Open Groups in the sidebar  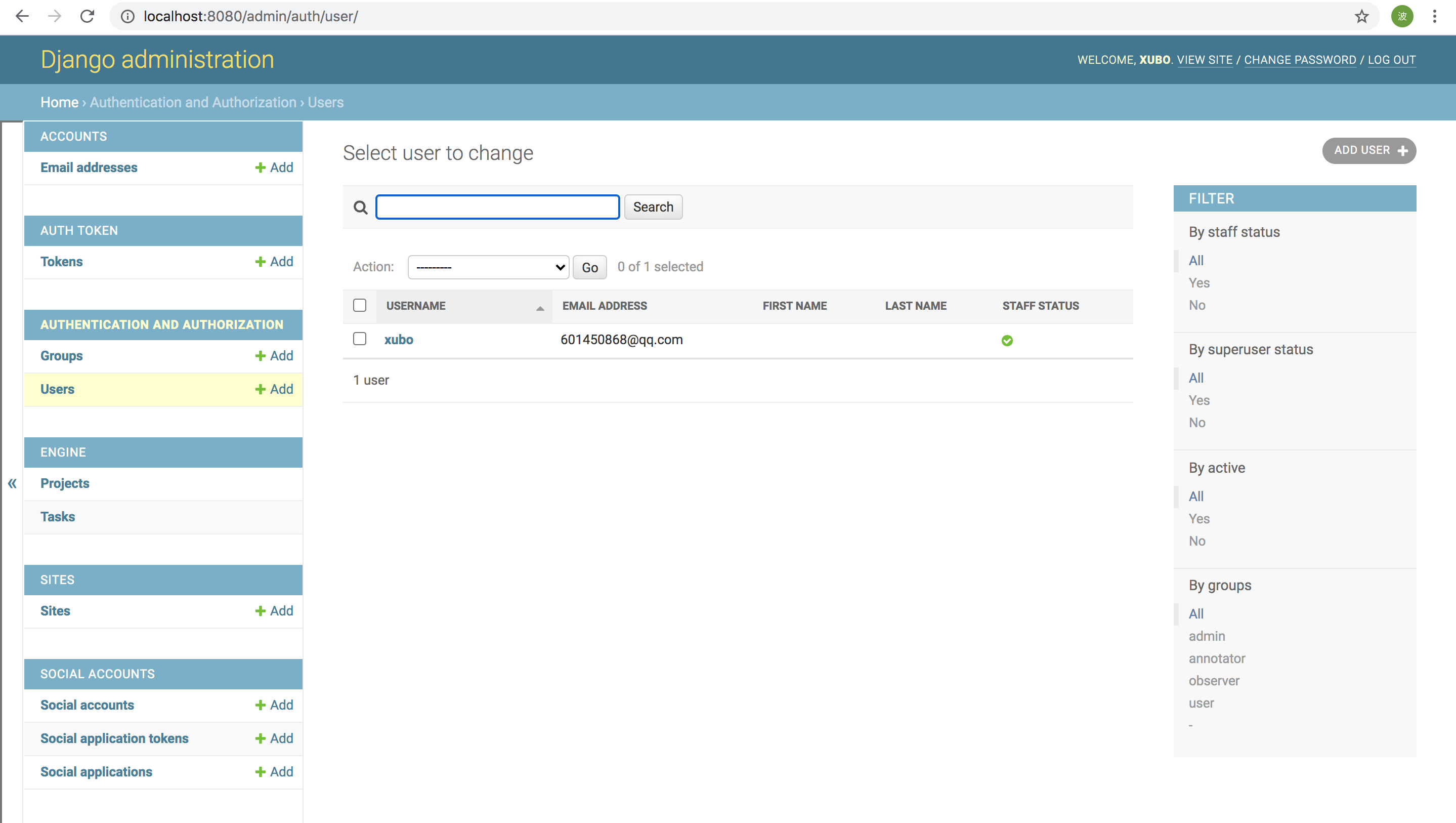[61, 356]
